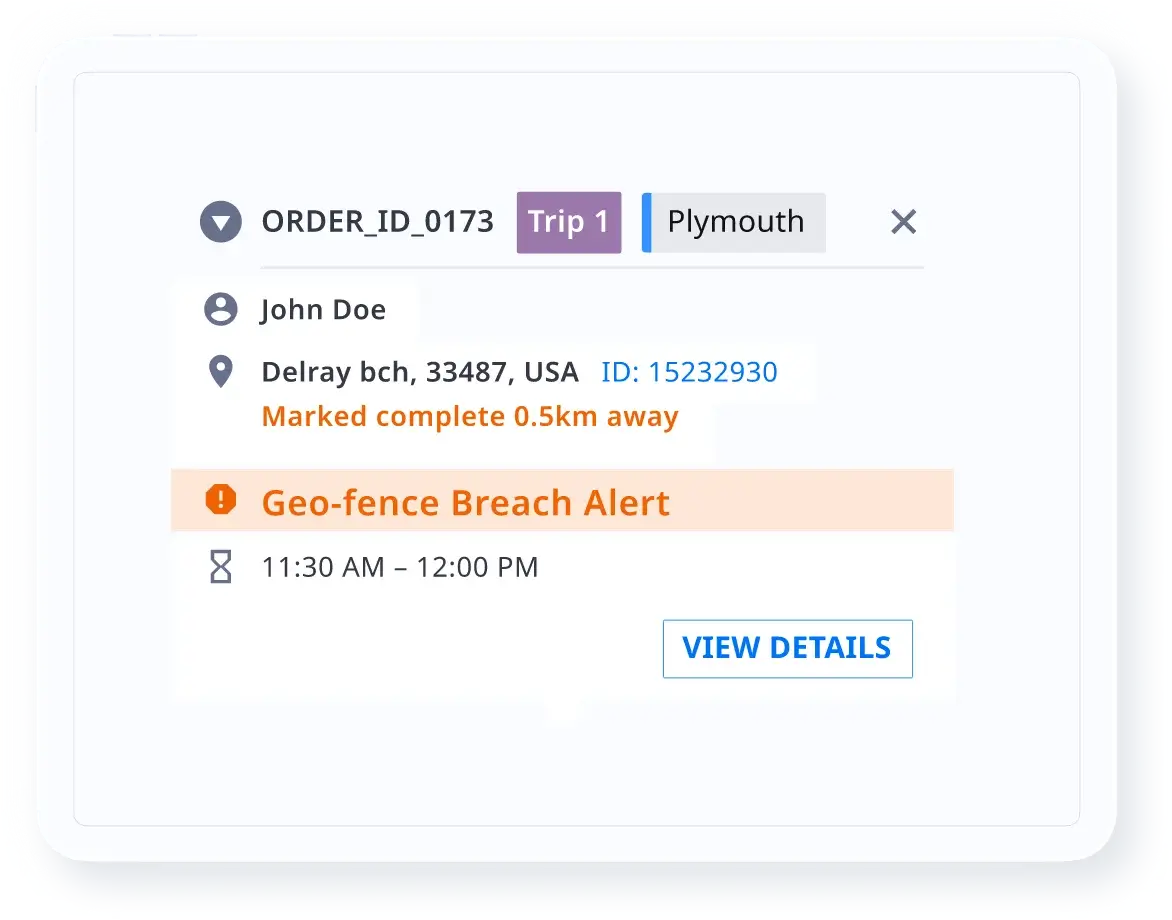The width and height of the screenshot is (1172, 920).
Task: Open the ID: 15232930 link
Action: (689, 372)
